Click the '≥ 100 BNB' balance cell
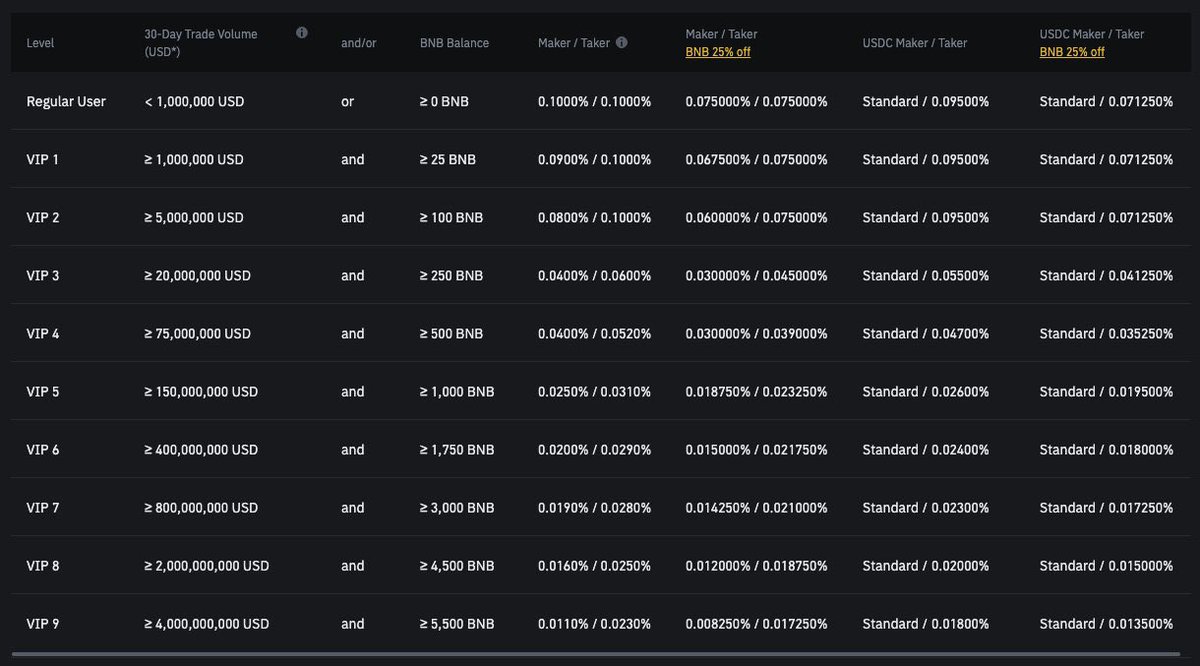This screenshot has width=1200, height=666. (452, 217)
